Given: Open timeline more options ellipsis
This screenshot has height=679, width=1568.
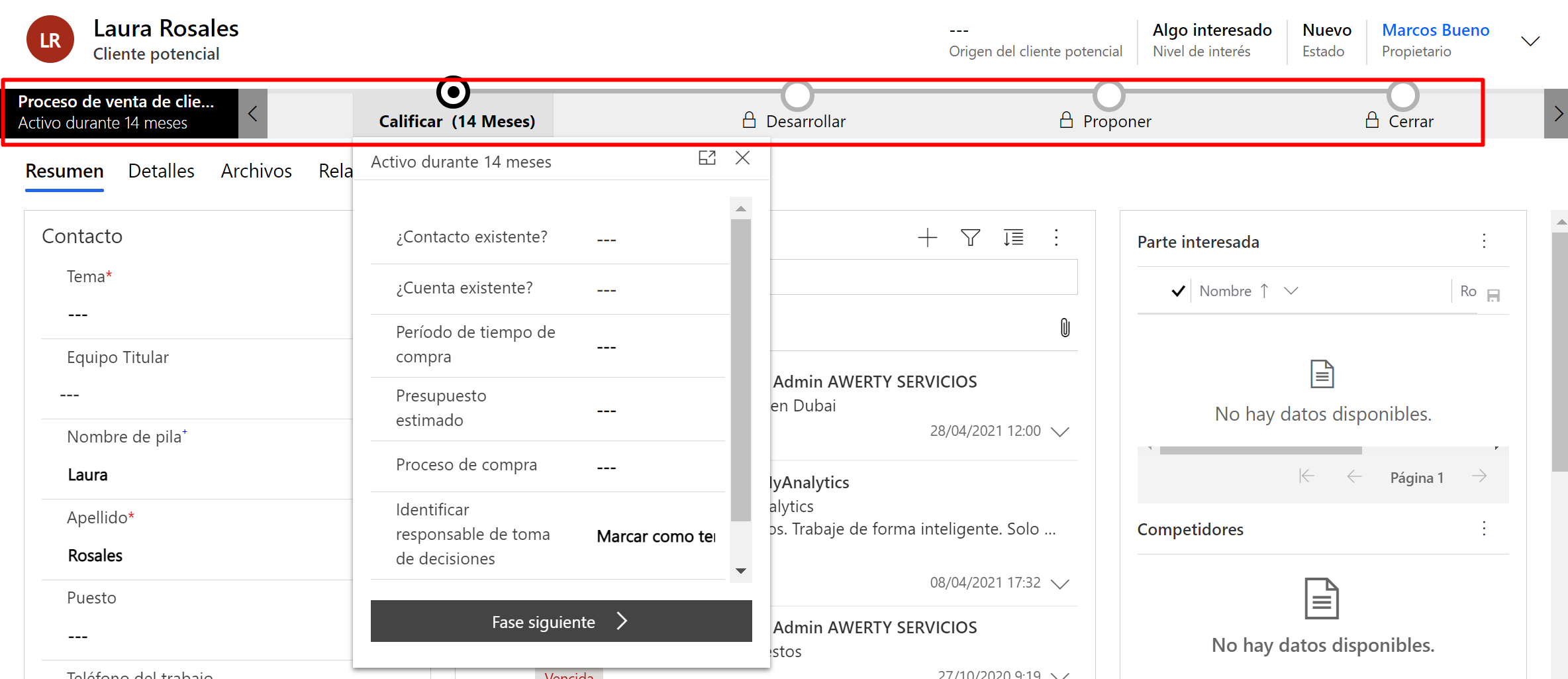Looking at the screenshot, I should click(1056, 238).
